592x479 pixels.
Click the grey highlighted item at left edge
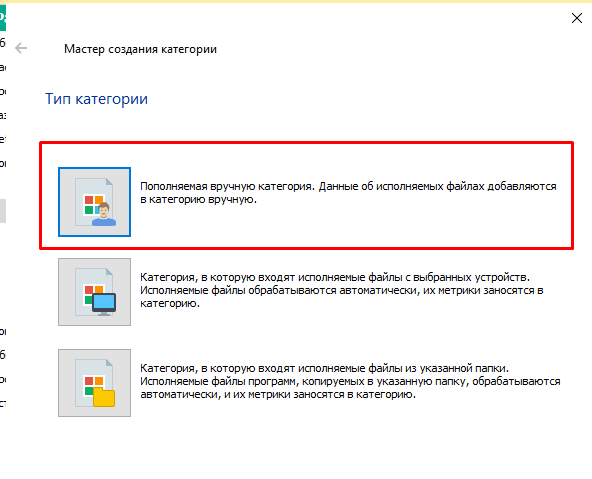[x=3, y=211]
